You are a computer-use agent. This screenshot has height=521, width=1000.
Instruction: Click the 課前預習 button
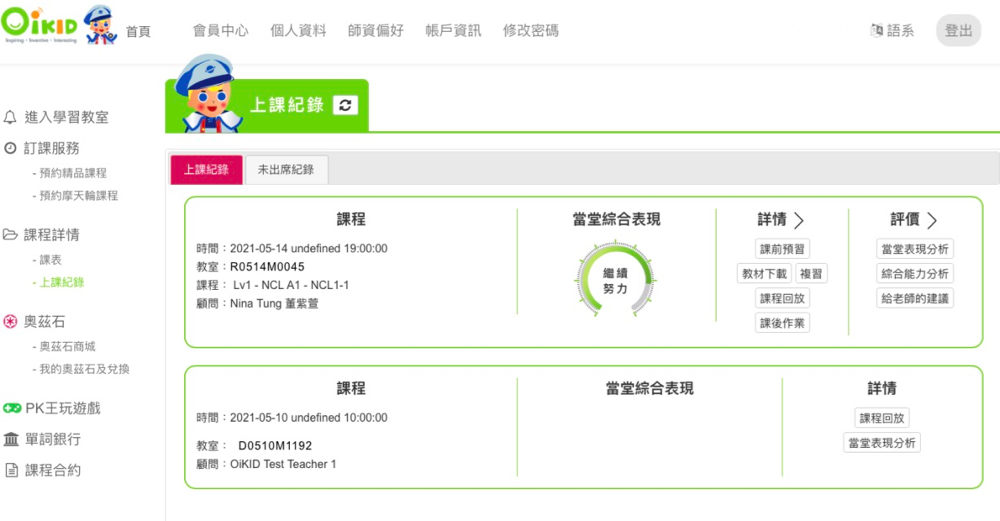click(x=782, y=249)
